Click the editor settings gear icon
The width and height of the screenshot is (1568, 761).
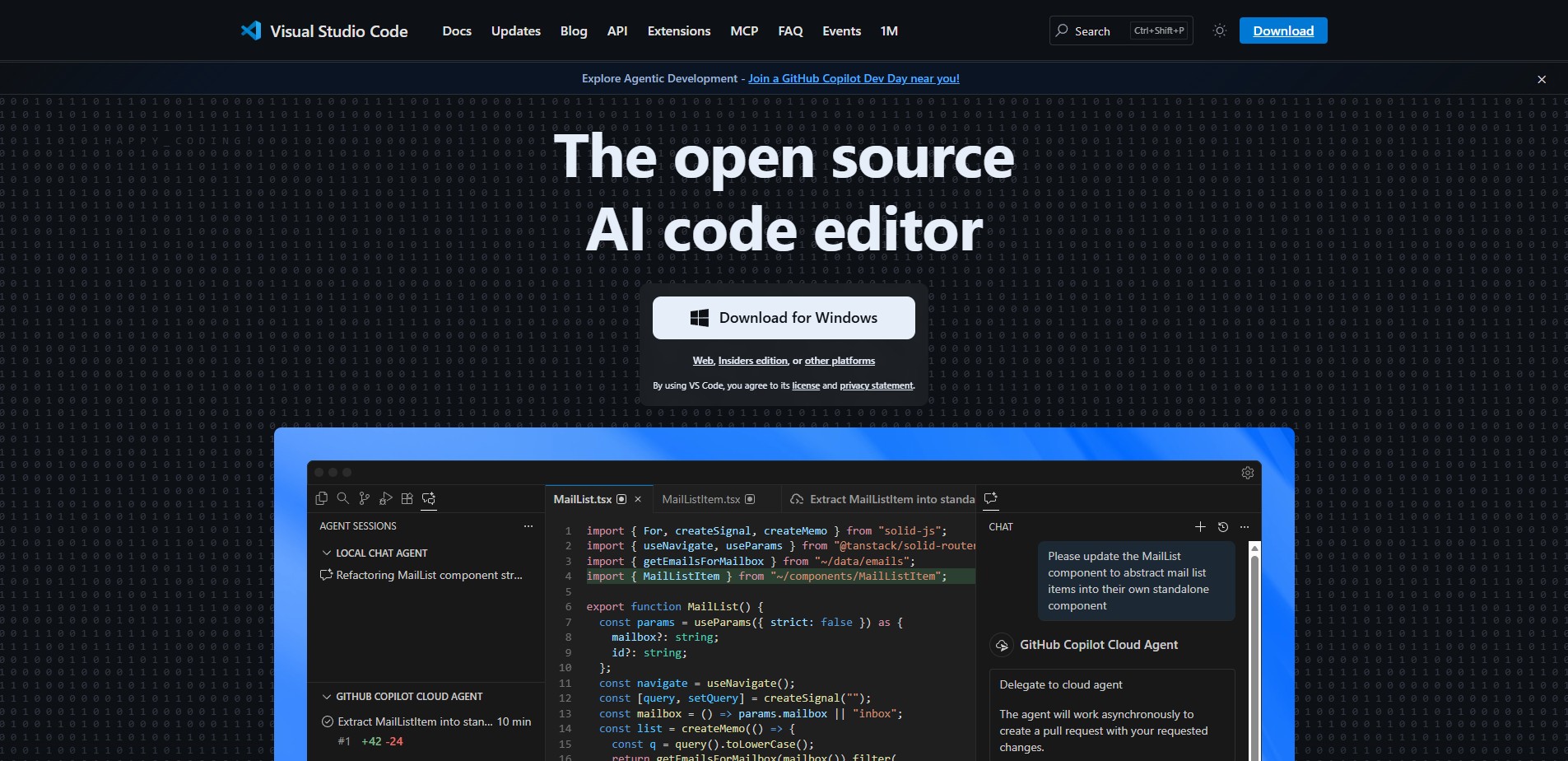(x=1247, y=473)
